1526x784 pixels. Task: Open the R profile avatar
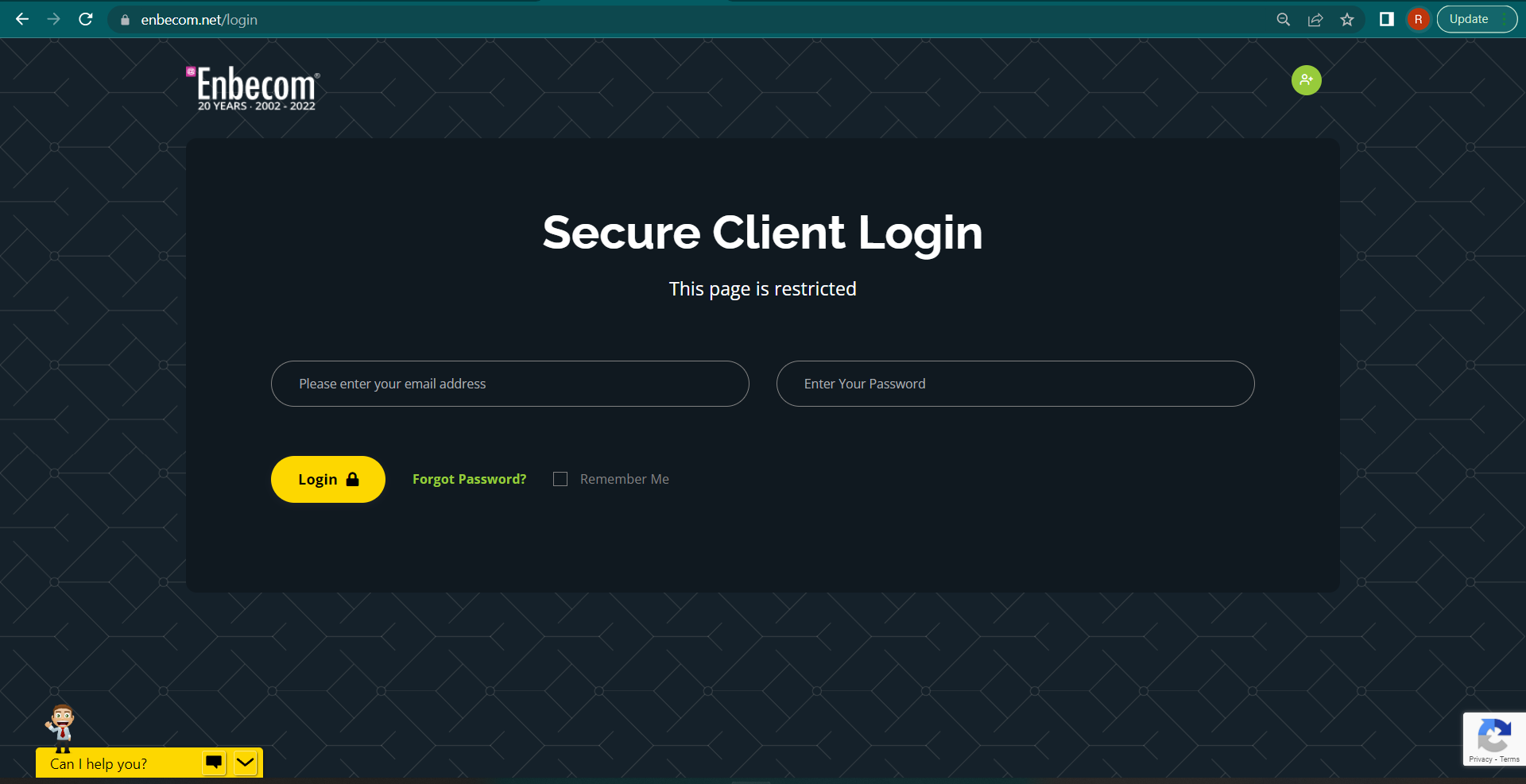(1419, 19)
